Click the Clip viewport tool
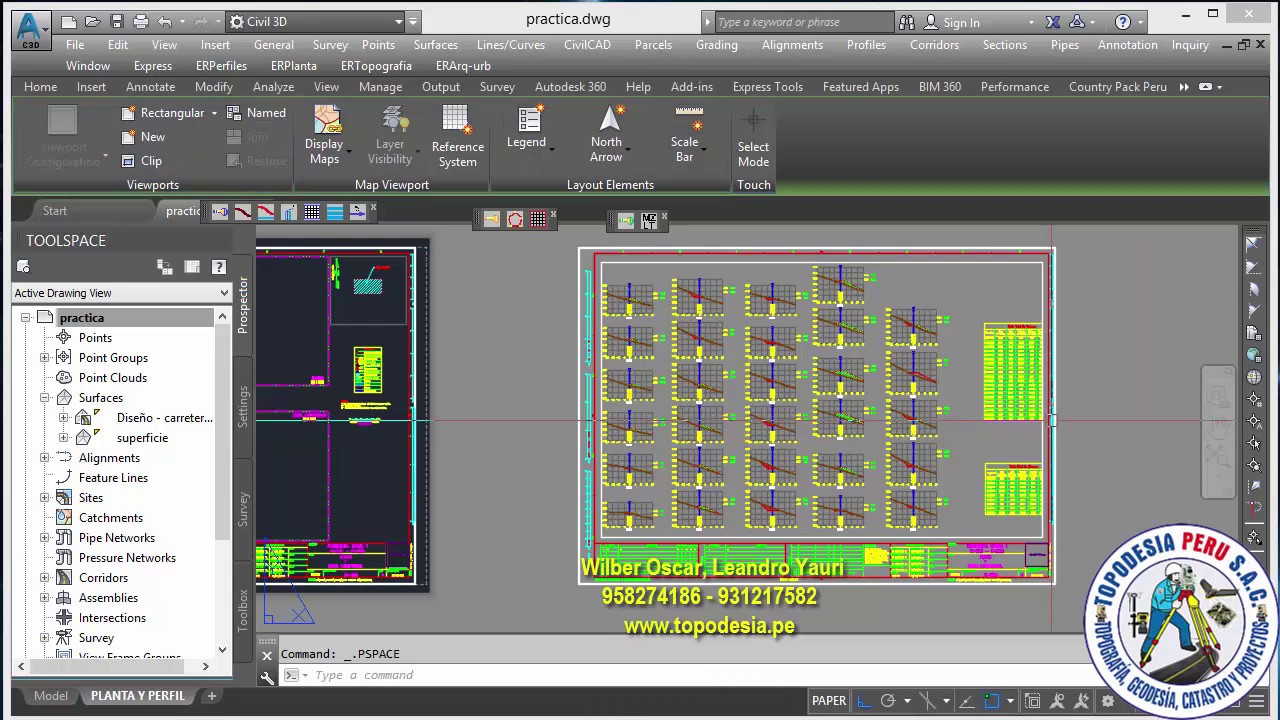This screenshot has width=1280, height=720. [141, 161]
